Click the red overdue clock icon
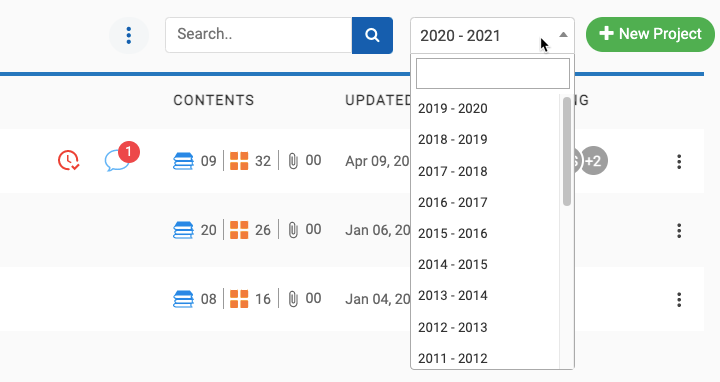720x382 pixels. pos(68,161)
